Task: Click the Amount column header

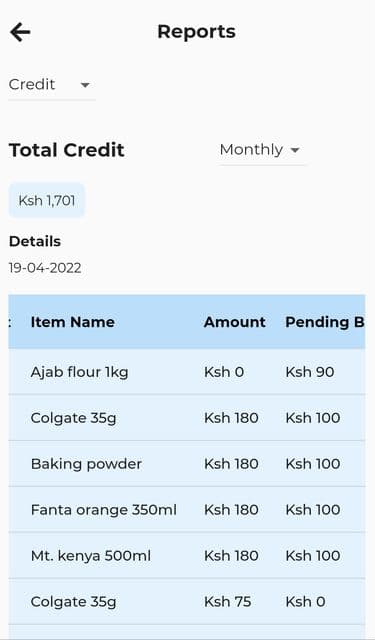Action: [x=235, y=322]
